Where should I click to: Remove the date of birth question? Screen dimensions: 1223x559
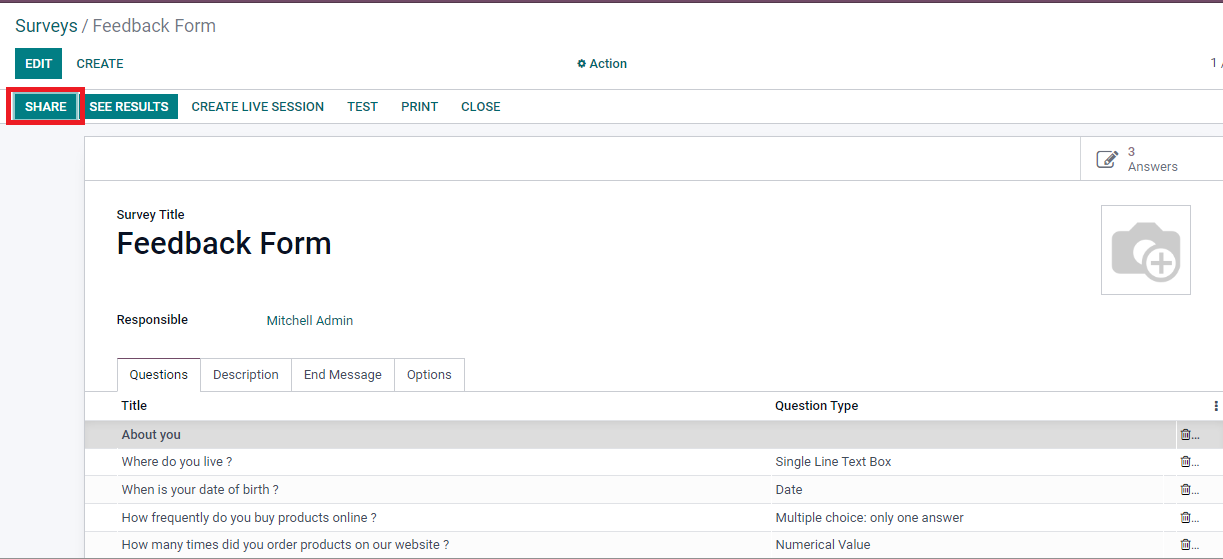1185,490
